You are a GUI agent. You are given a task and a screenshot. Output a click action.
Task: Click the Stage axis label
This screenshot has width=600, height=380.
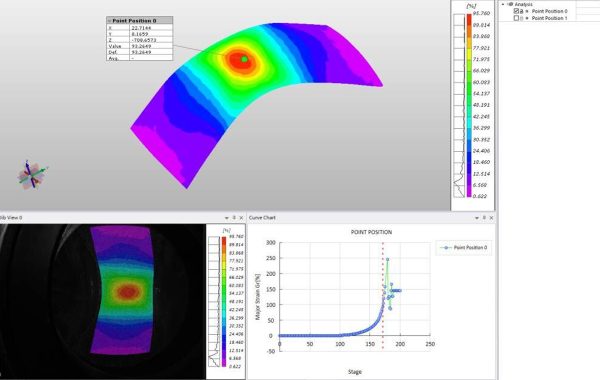(355, 372)
